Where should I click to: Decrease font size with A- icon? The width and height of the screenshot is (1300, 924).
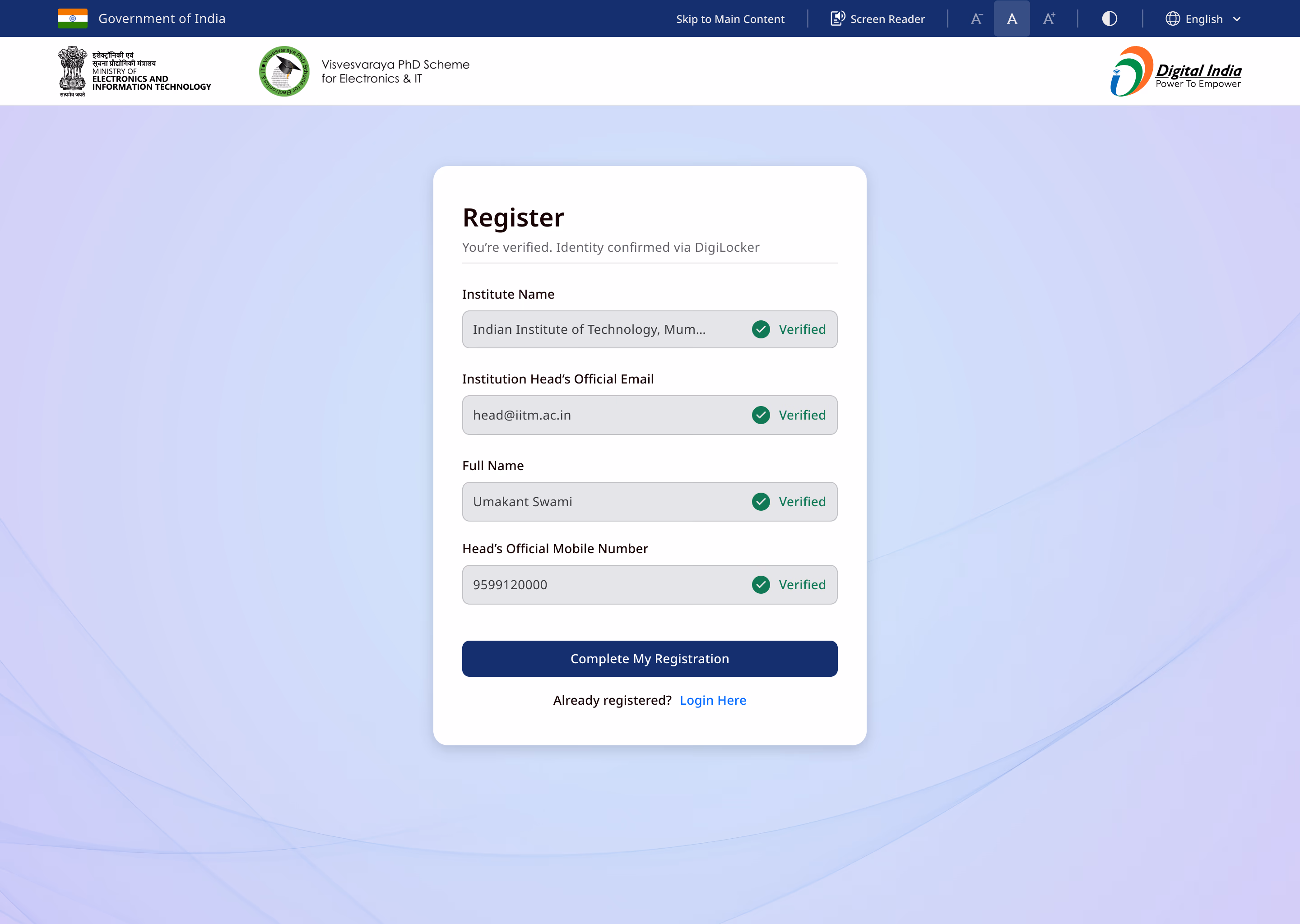coord(976,19)
